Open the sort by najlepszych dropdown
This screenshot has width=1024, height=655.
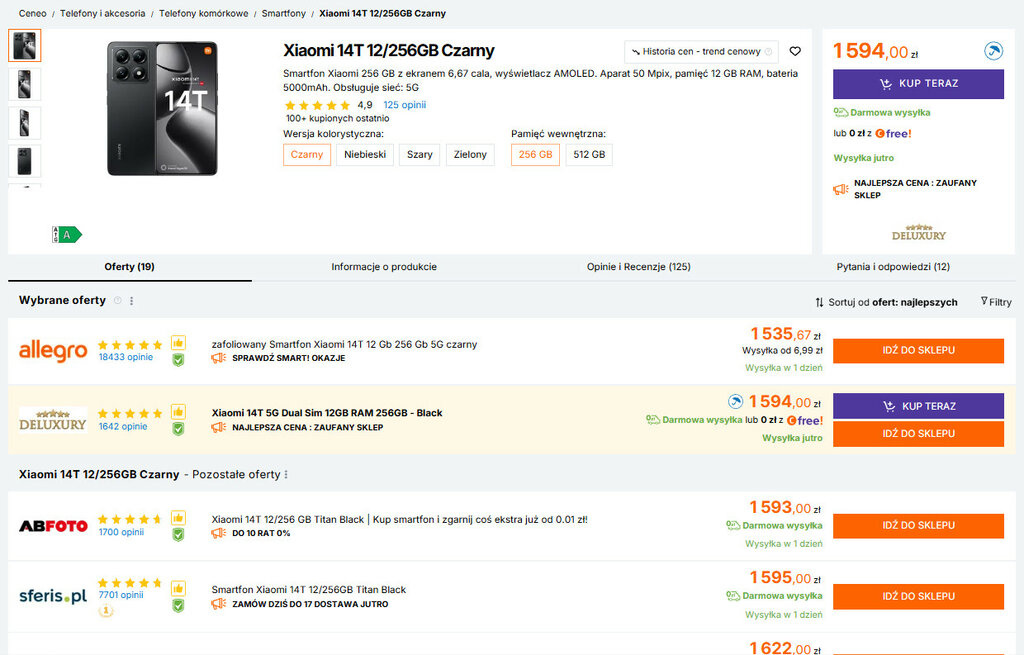click(x=886, y=302)
